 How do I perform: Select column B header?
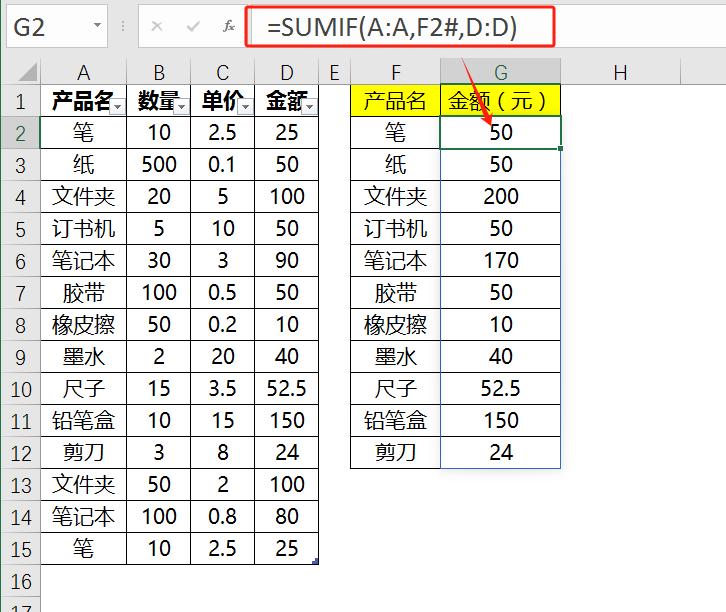[x=158, y=72]
